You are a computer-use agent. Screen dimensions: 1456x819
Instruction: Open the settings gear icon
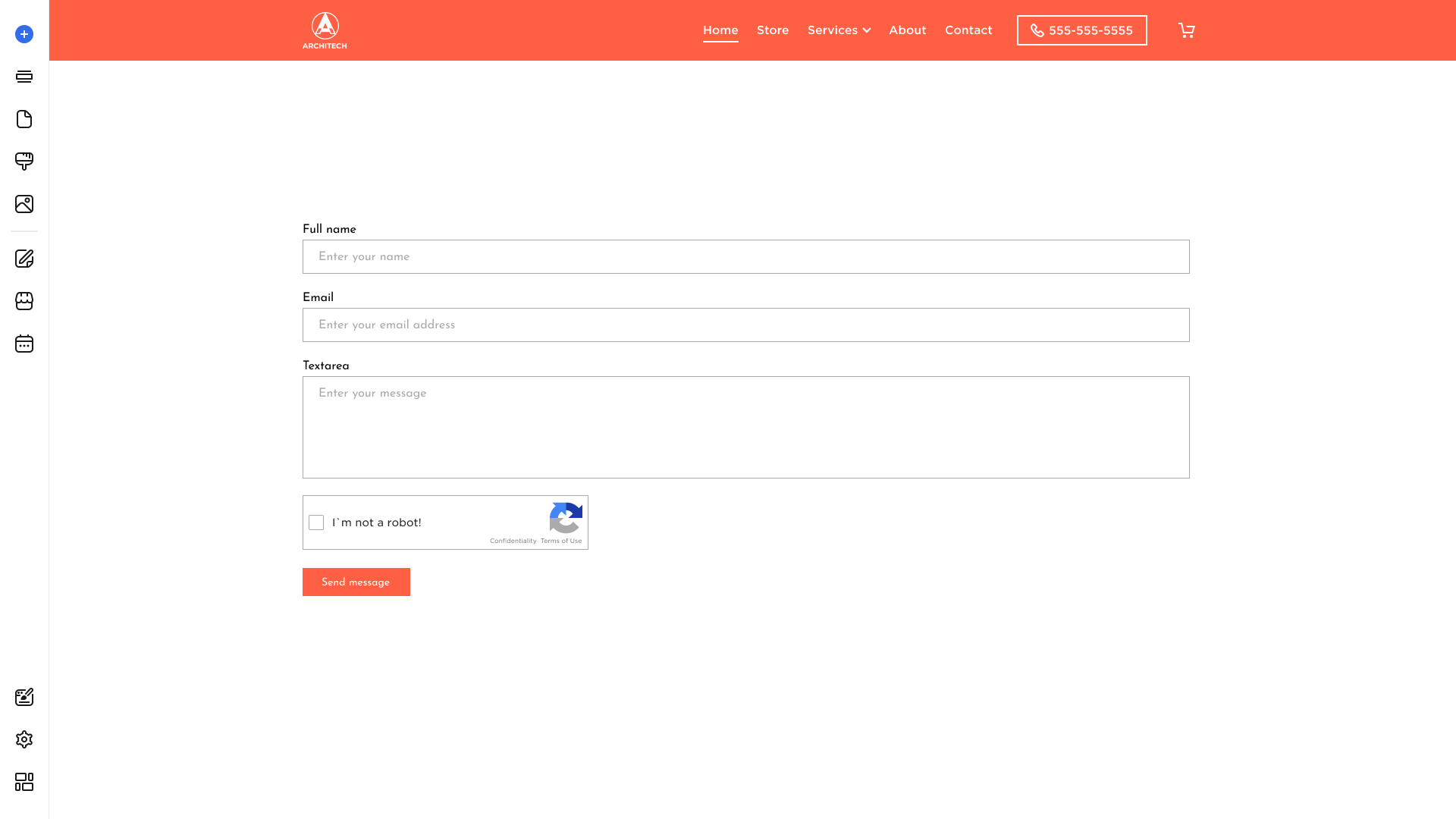click(x=24, y=739)
